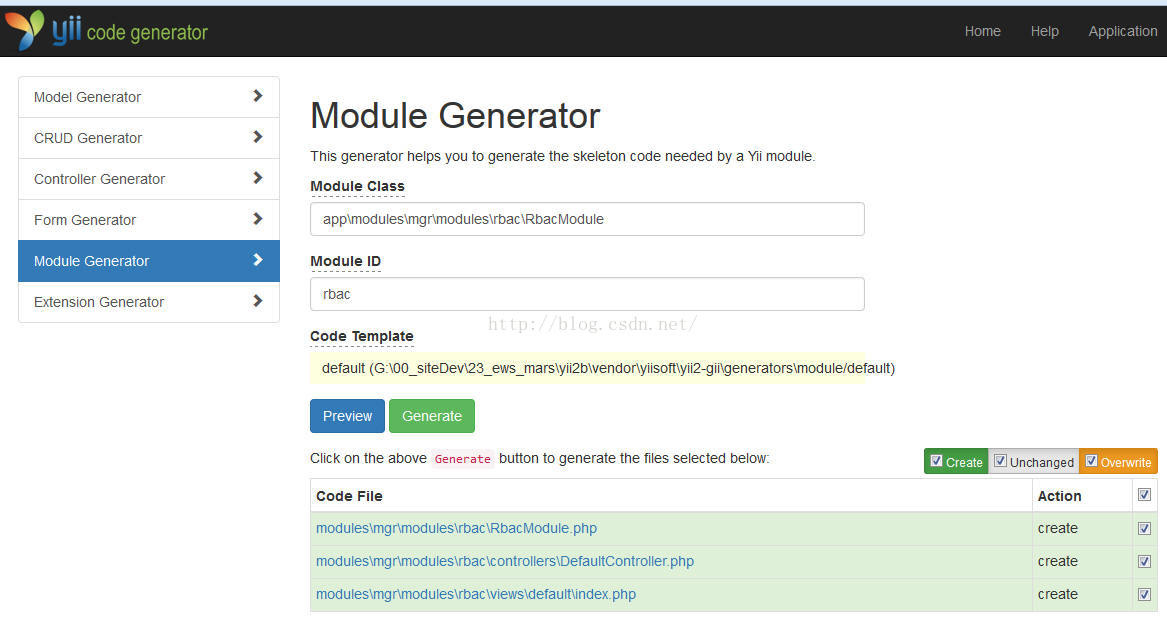1167x627 pixels.
Task: Open RbacModule.php code file link
Action: tap(456, 528)
